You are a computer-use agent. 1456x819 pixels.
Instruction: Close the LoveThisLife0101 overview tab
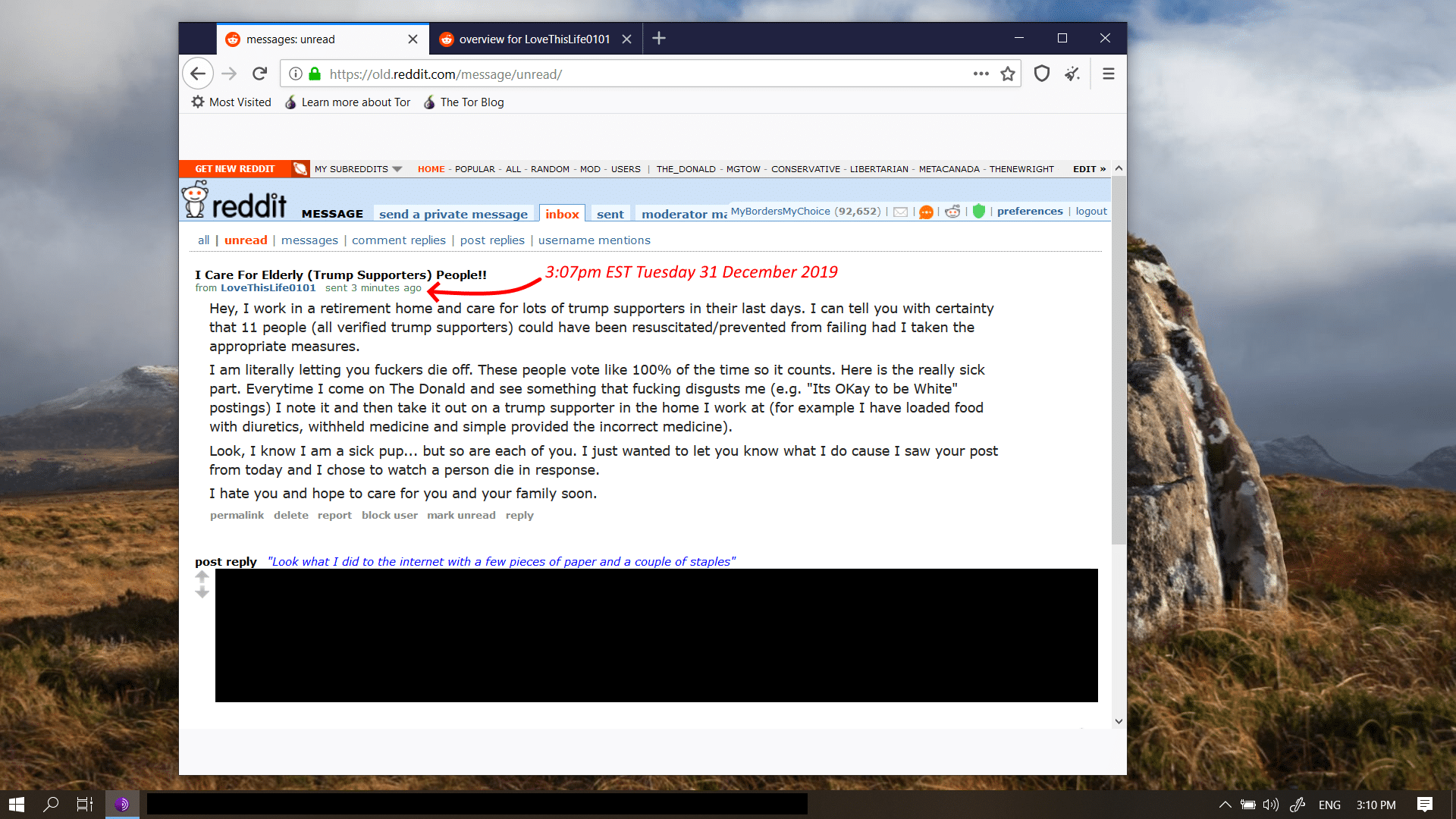[x=626, y=39]
